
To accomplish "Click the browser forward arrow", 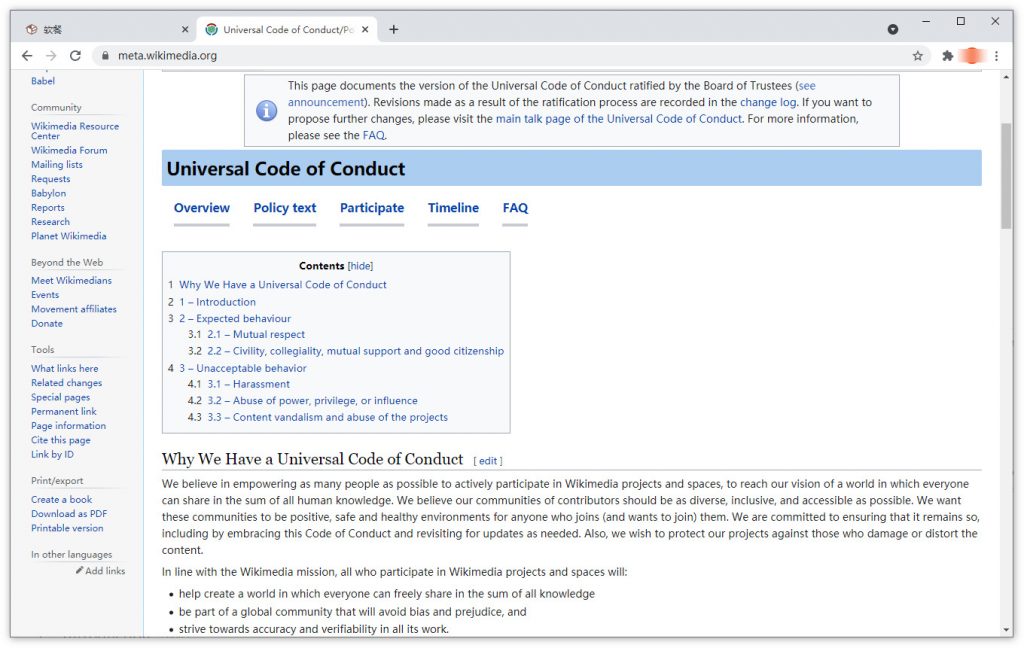I will (x=51, y=56).
